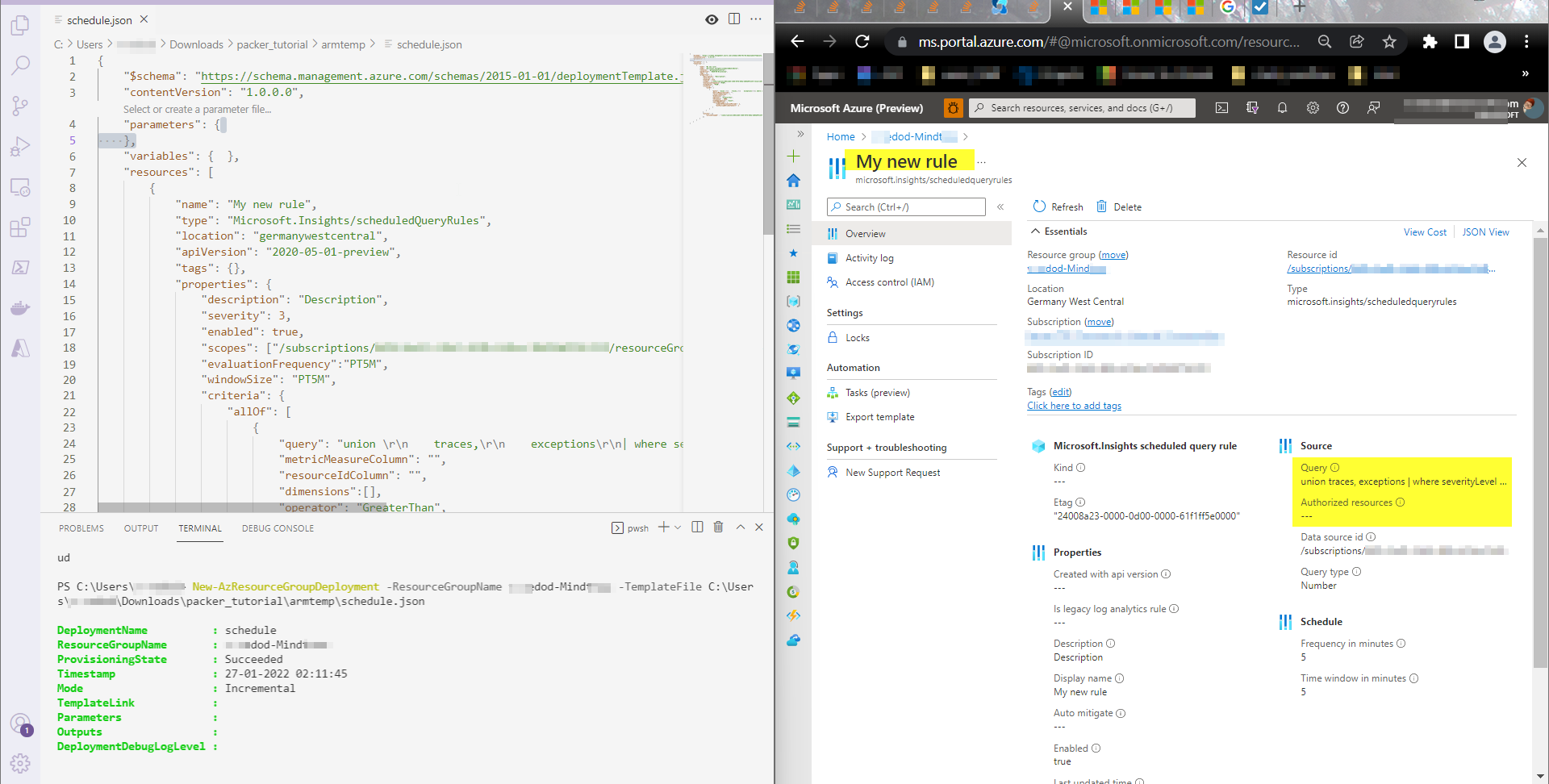Create a resource with Azure sidebar plus icon
The image size is (1549, 784).
(794, 156)
